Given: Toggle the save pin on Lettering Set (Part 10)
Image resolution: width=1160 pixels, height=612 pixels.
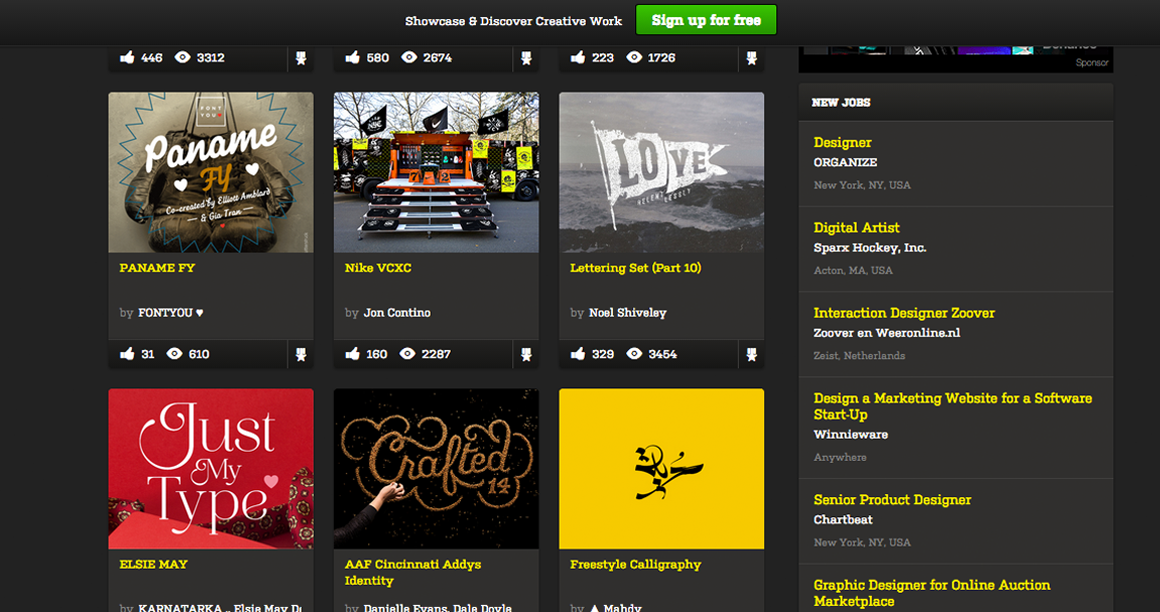Looking at the screenshot, I should (x=751, y=353).
